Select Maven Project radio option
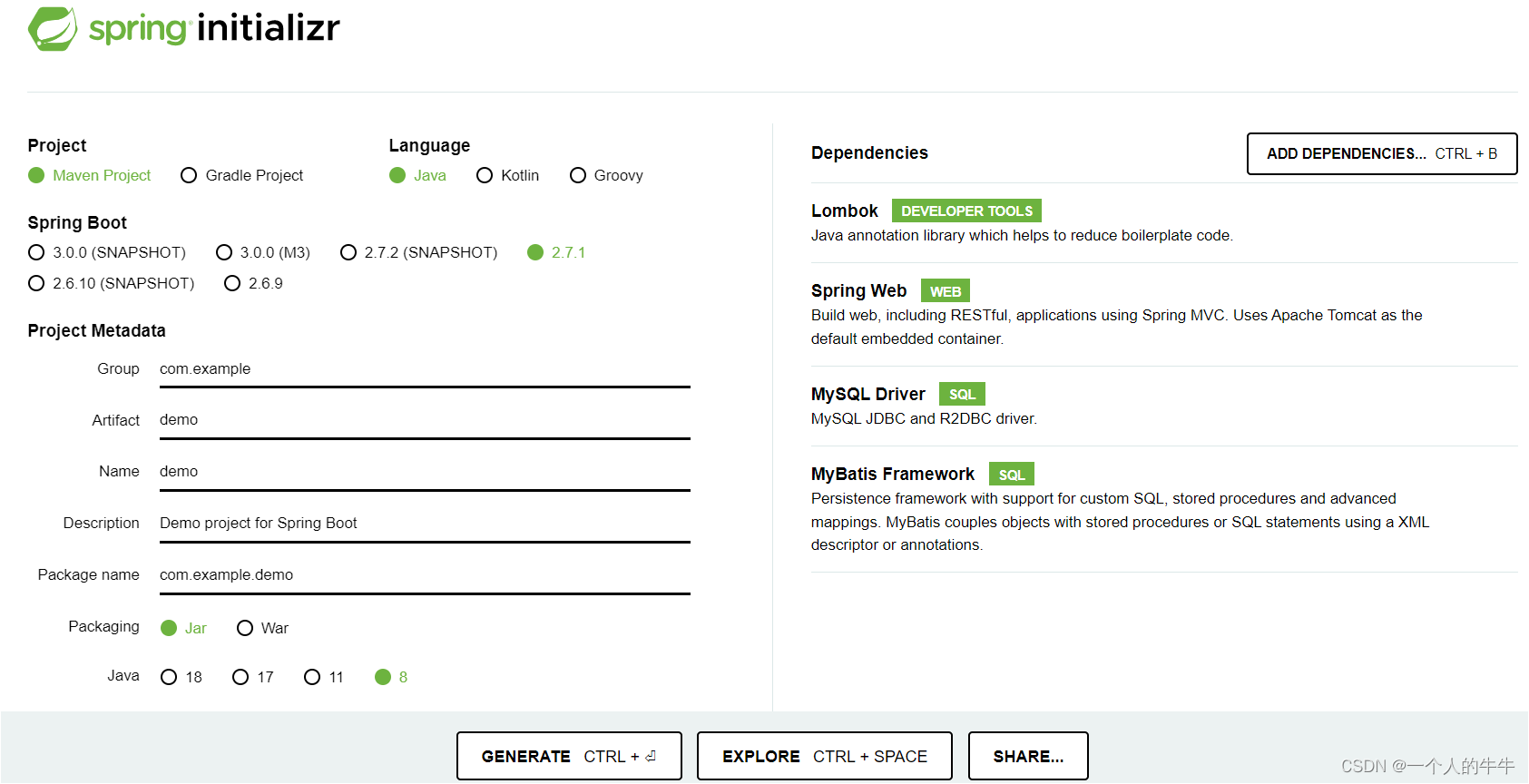The height and width of the screenshot is (784, 1529). pos(90,175)
